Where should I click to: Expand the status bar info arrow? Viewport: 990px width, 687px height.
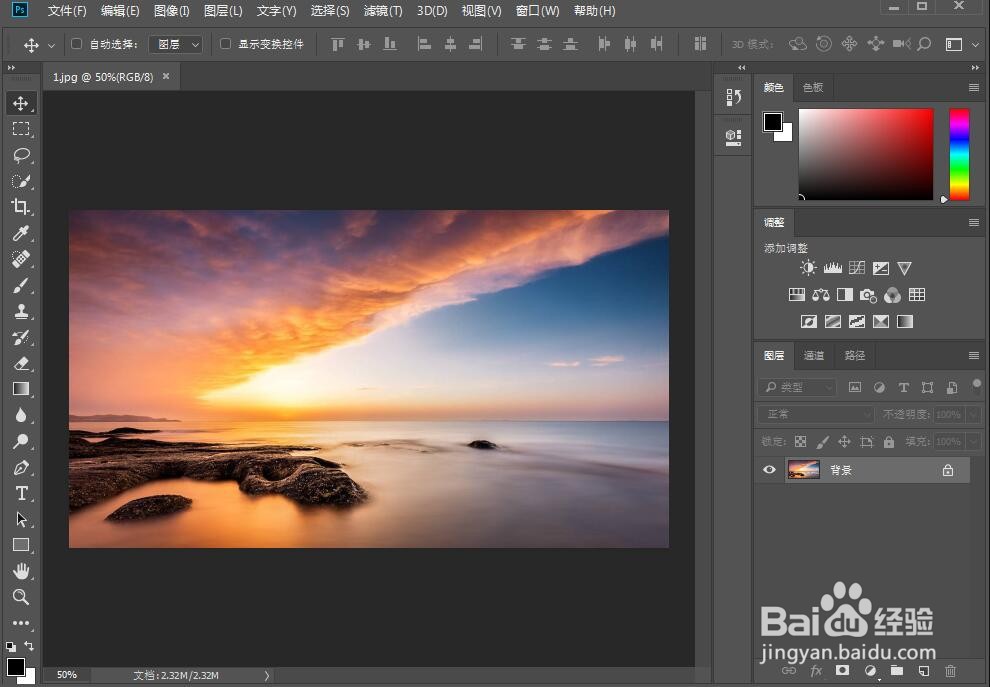tap(266, 676)
